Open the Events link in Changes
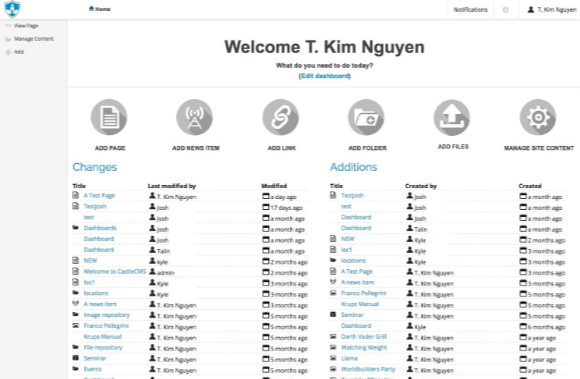 [92, 369]
